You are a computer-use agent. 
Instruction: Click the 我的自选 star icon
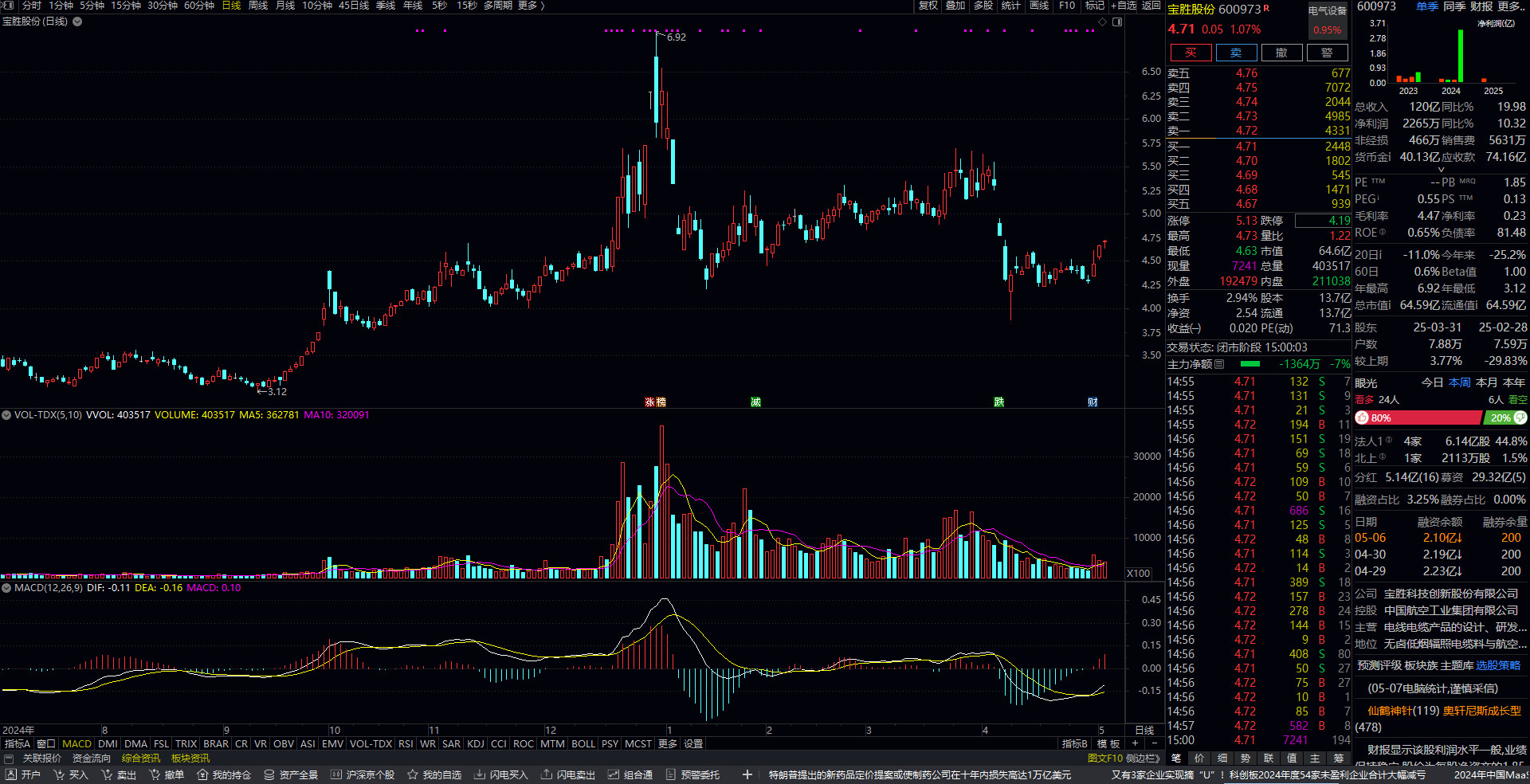[413, 774]
